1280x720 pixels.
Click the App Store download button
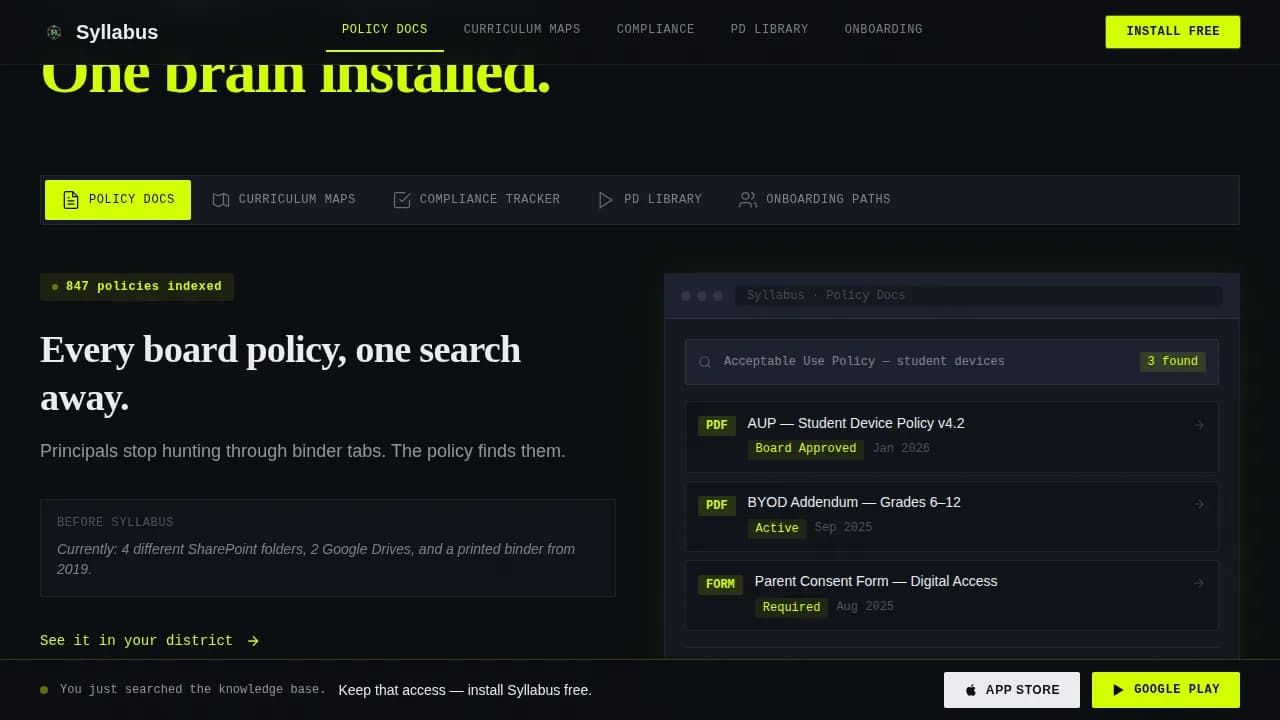[1012, 690]
